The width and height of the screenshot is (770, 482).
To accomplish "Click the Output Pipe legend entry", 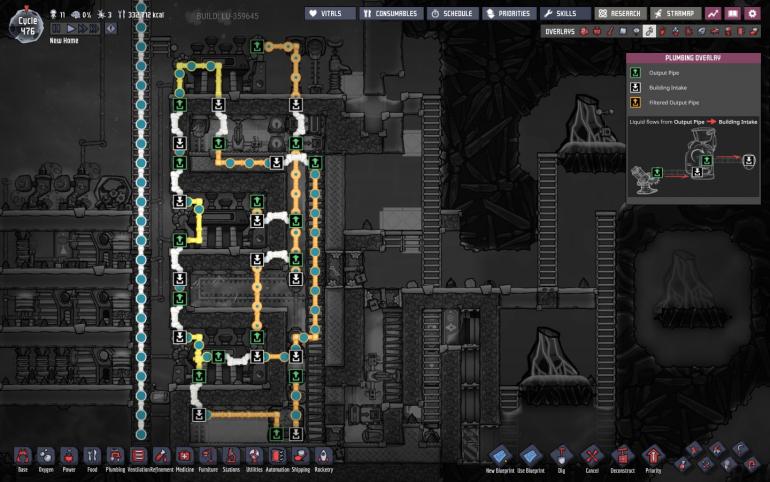I will point(656,73).
